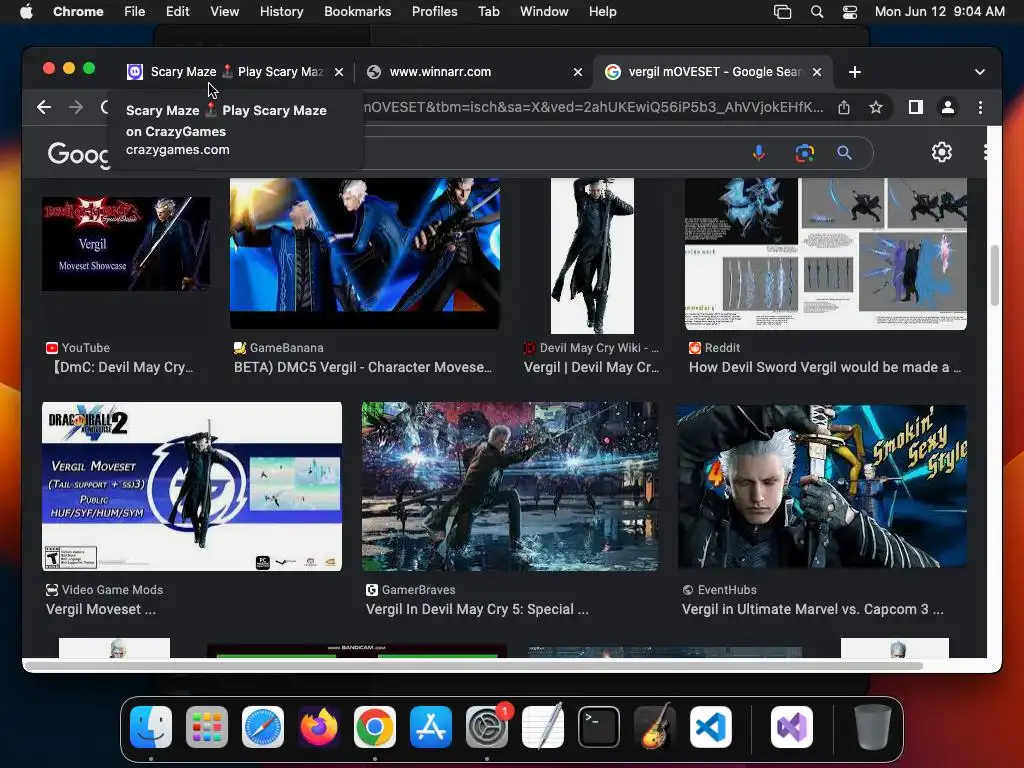Screen dimensions: 1024x768
Task: Go back with the browser back arrow
Action: coord(44,107)
